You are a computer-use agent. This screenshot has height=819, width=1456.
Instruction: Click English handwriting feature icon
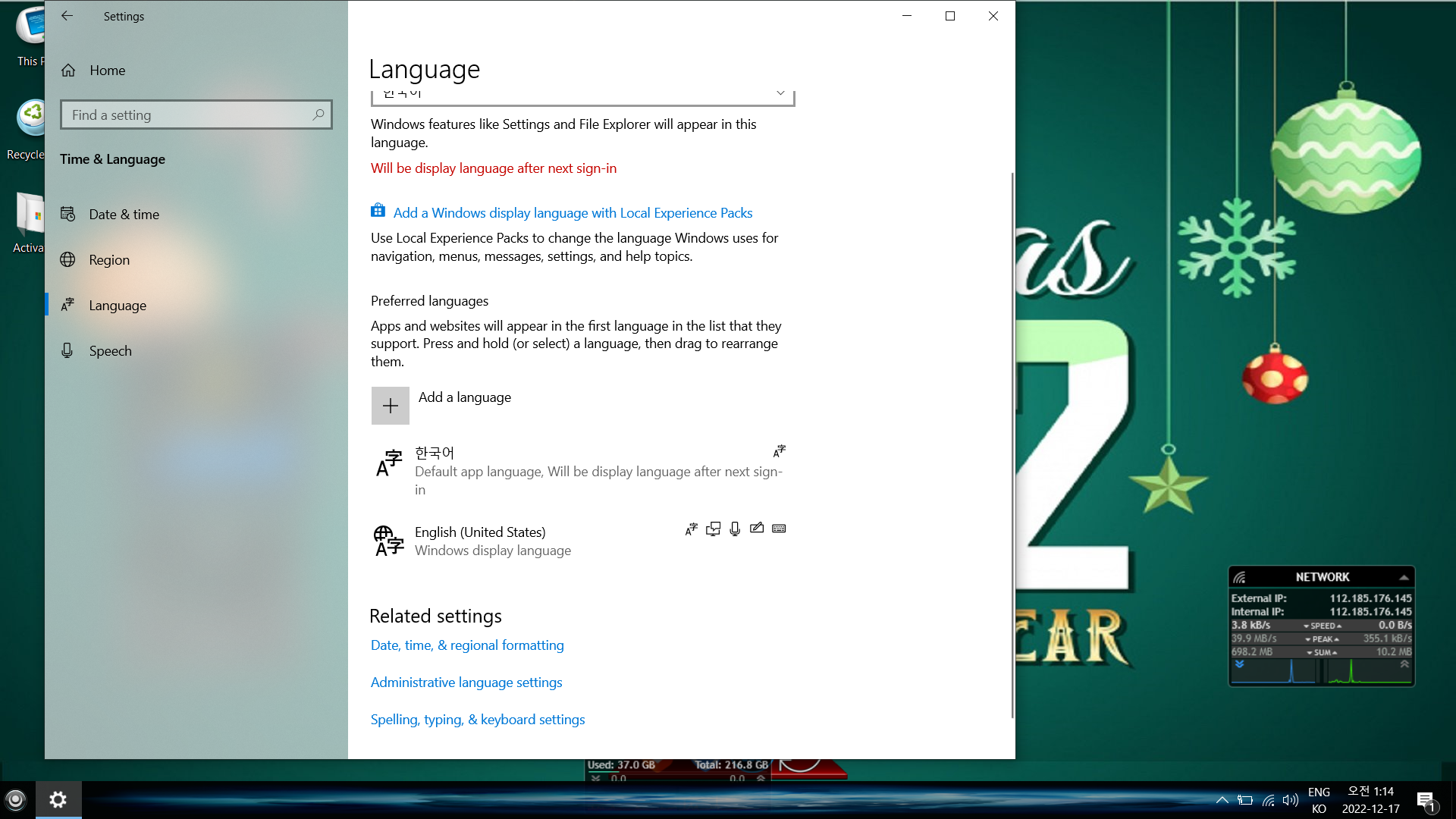click(757, 528)
